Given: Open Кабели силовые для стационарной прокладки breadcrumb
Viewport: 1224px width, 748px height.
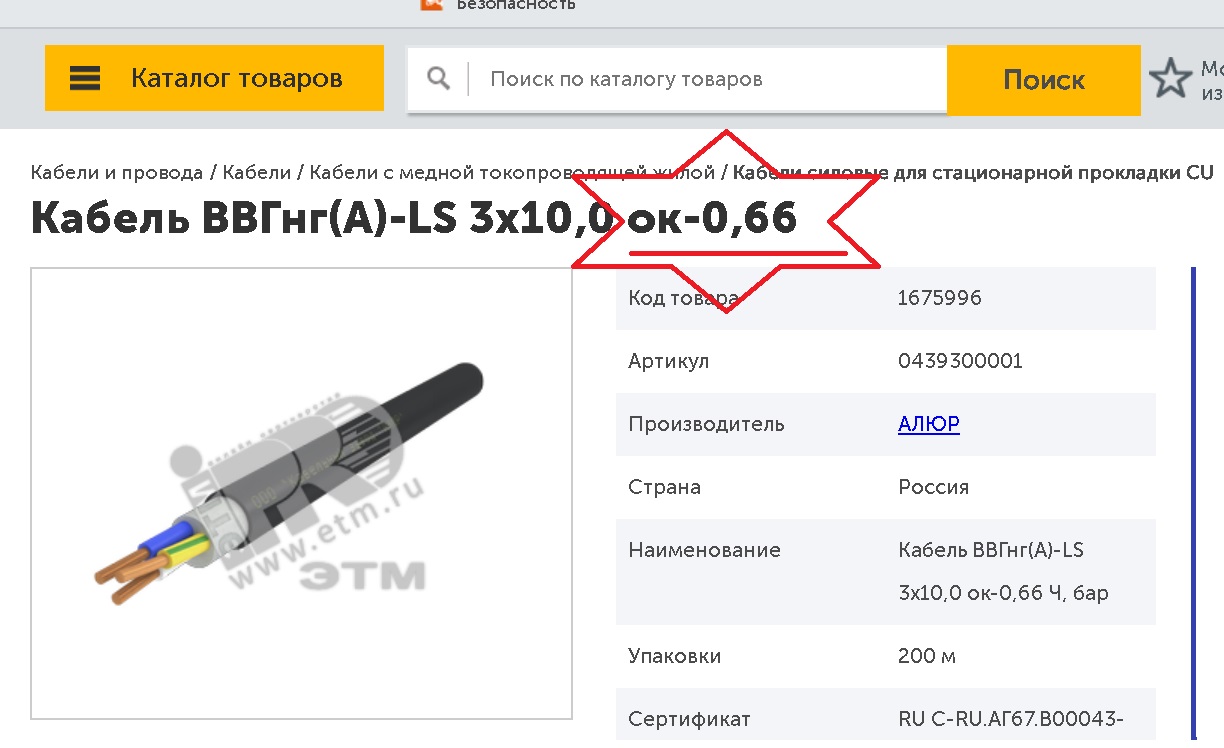Looking at the screenshot, I should [x=973, y=172].
